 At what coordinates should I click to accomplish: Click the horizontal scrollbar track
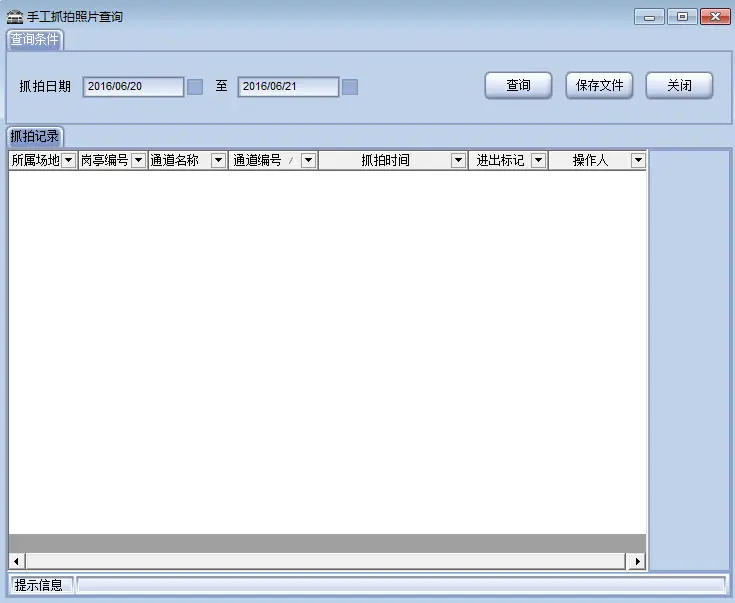pos(326,561)
